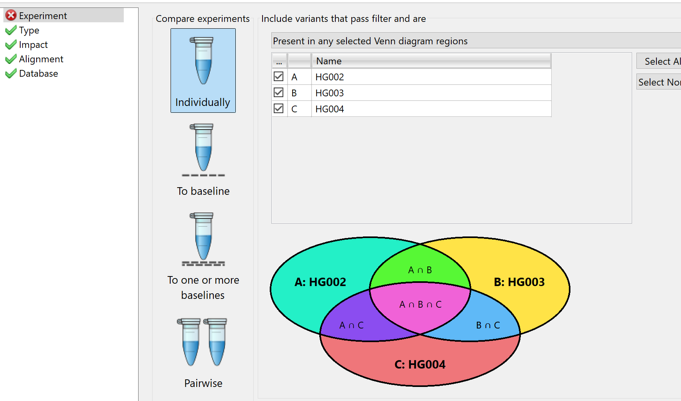Toggle the HG003 row checkbox
The image size is (681, 401).
[278, 93]
